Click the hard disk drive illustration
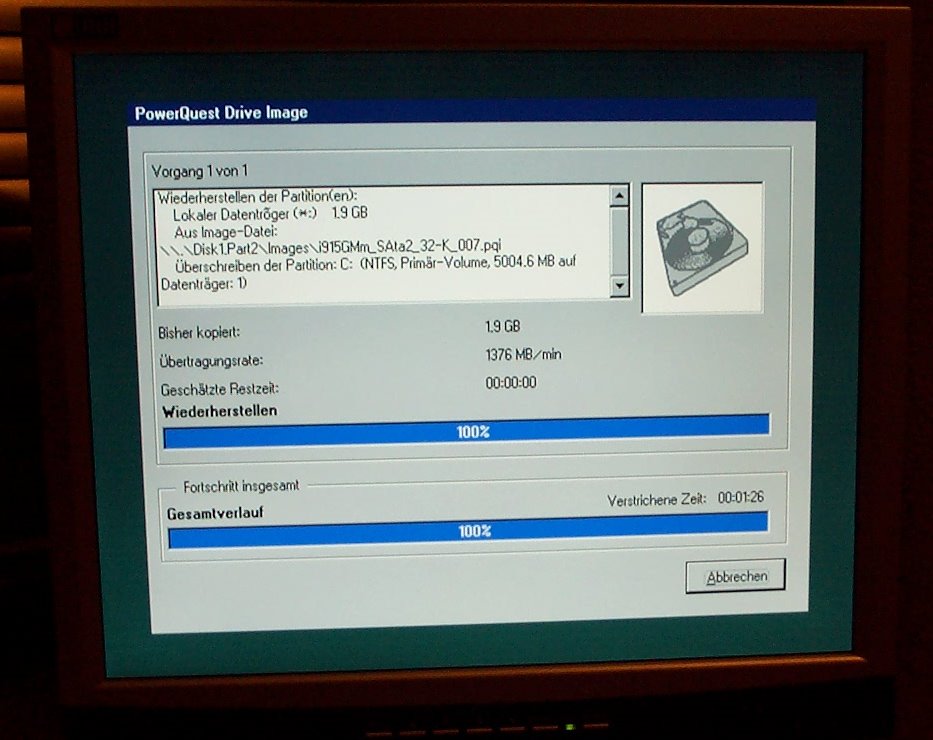Image resolution: width=933 pixels, height=740 pixels. [x=702, y=247]
